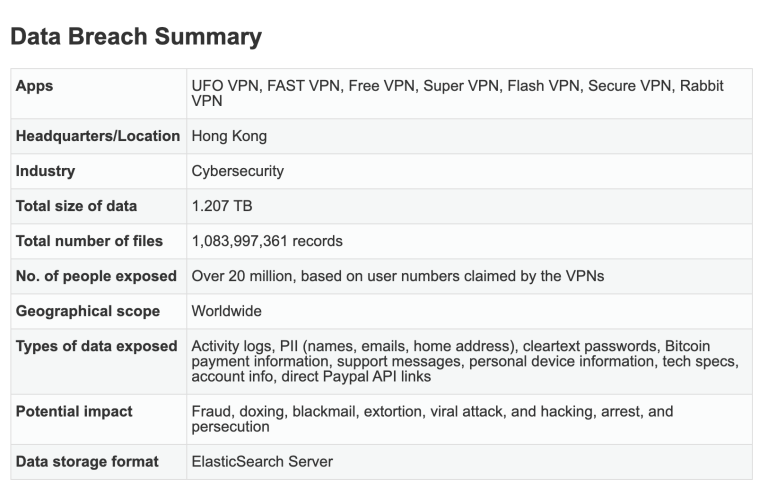Image resolution: width=768 pixels, height=496 pixels.
Task: Select the Types of data exposed label
Action: click(x=96, y=346)
